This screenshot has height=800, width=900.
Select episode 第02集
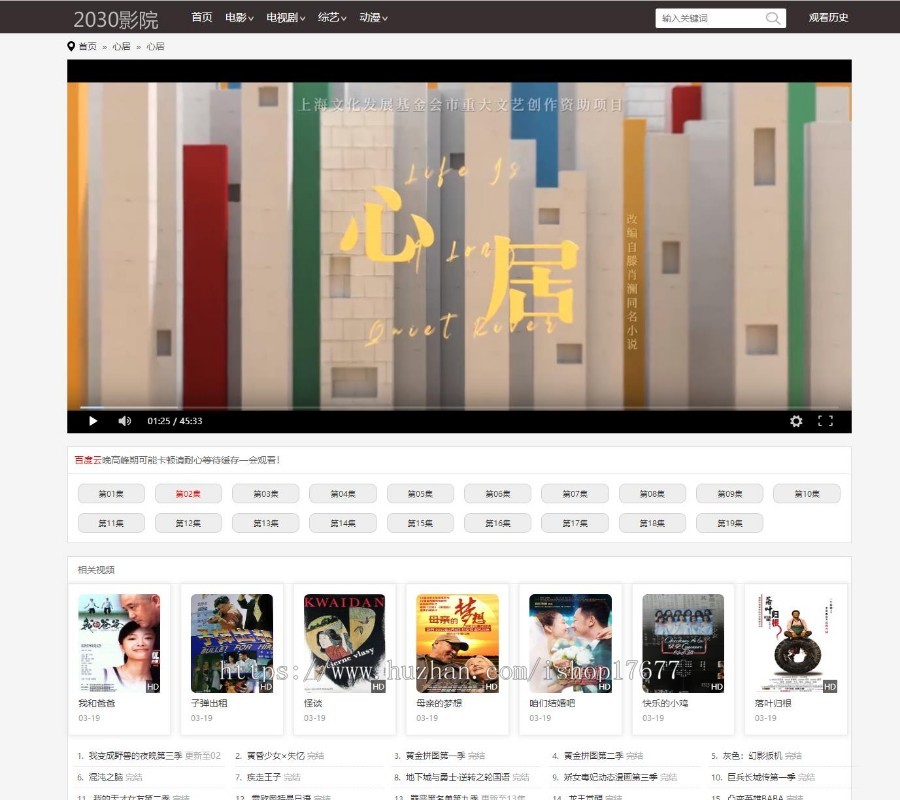pyautogui.click(x=188, y=494)
